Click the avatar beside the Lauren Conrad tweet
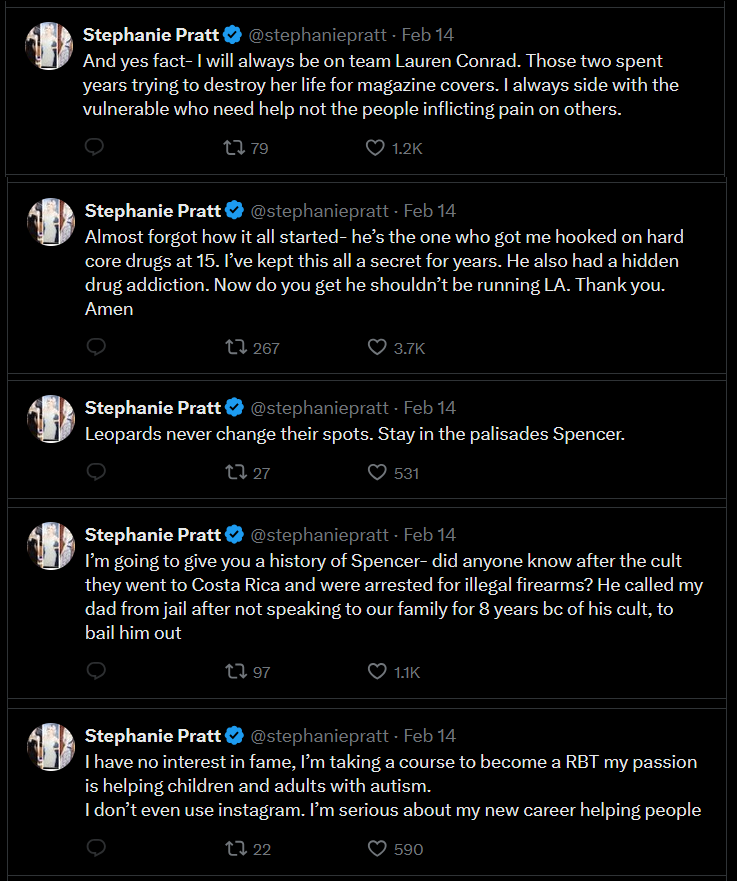The height and width of the screenshot is (881, 737). tap(48, 45)
